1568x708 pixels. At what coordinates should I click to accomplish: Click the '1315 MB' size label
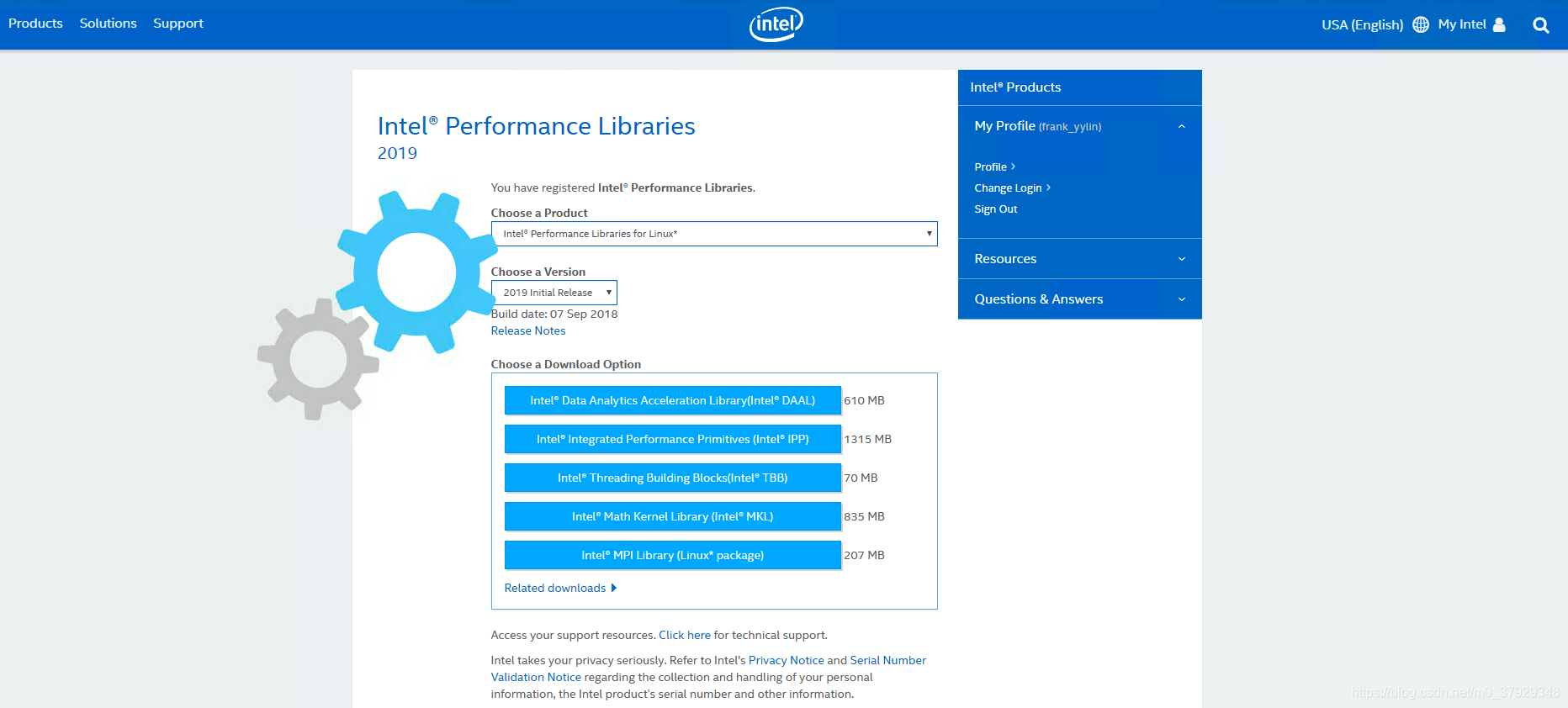pos(867,439)
